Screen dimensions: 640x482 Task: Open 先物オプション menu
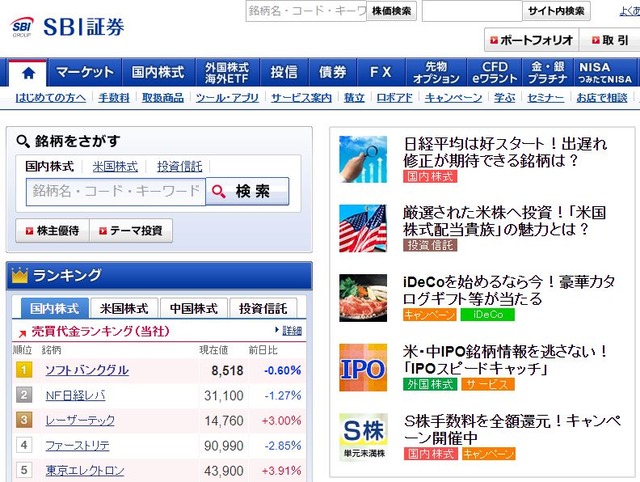[436, 72]
